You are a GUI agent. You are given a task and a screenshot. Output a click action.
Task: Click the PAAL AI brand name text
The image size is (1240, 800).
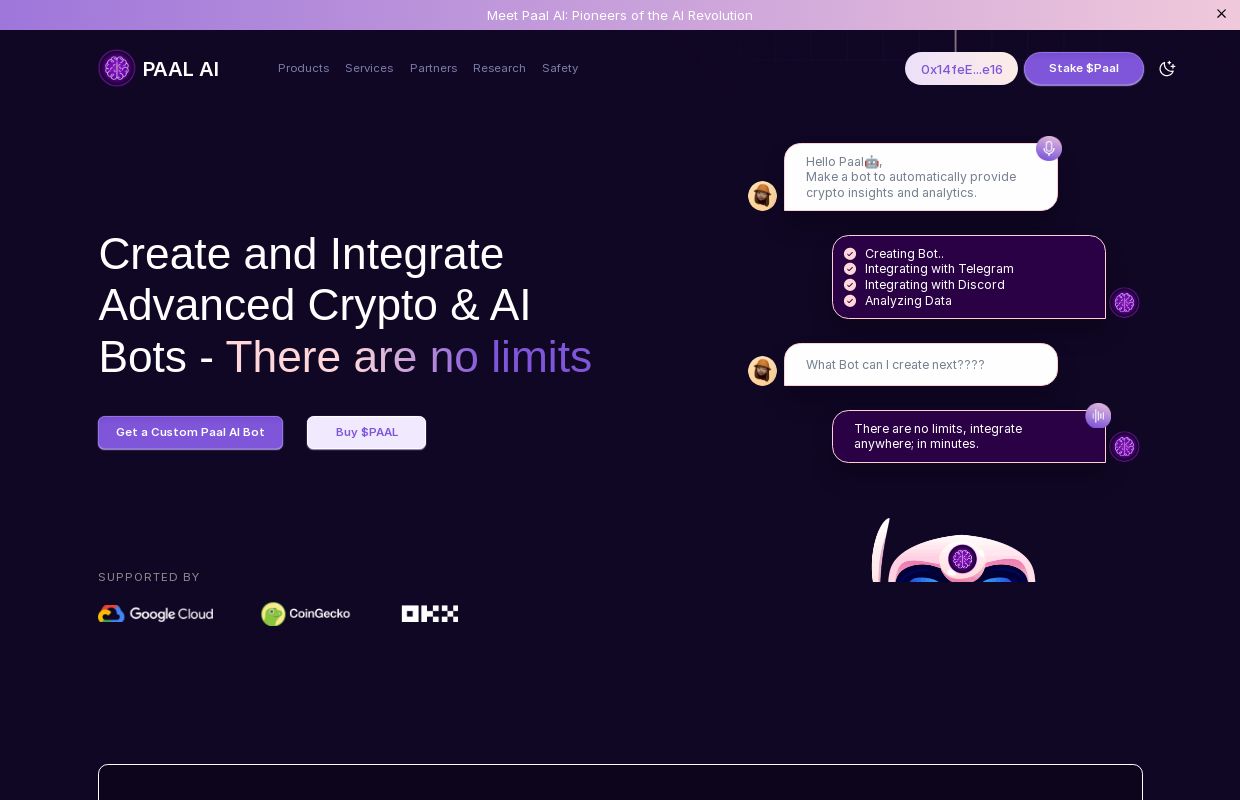pyautogui.click(x=180, y=69)
